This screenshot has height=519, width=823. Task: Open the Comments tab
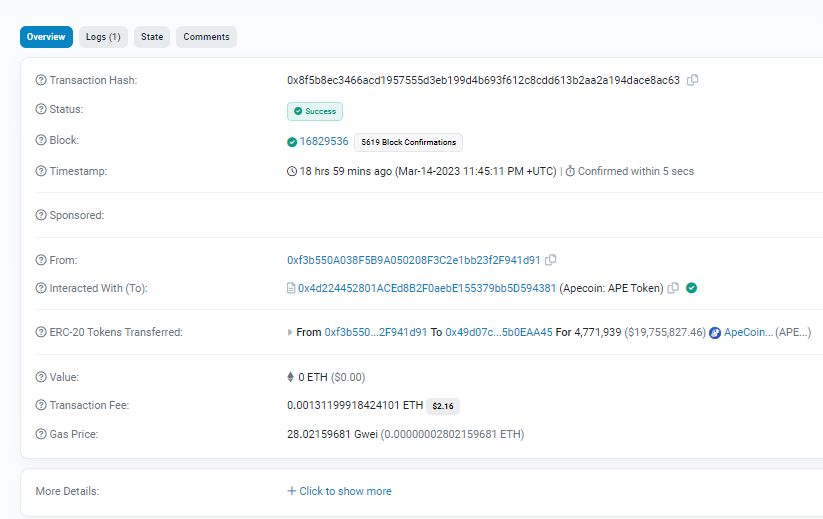[x=206, y=37]
